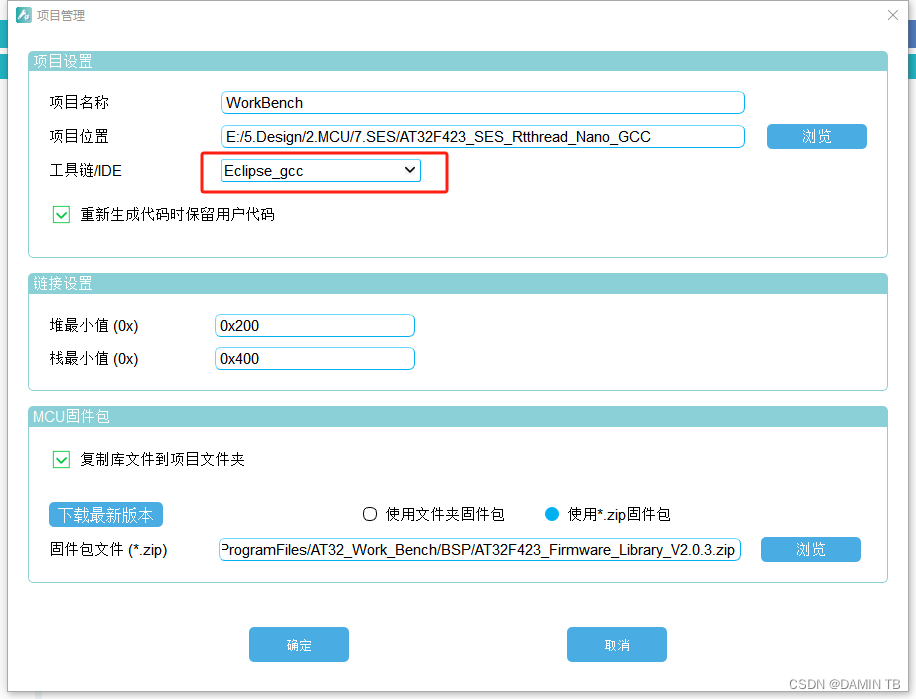916x699 pixels.
Task: Click the MCU固件包 section header
Action: 458,416
